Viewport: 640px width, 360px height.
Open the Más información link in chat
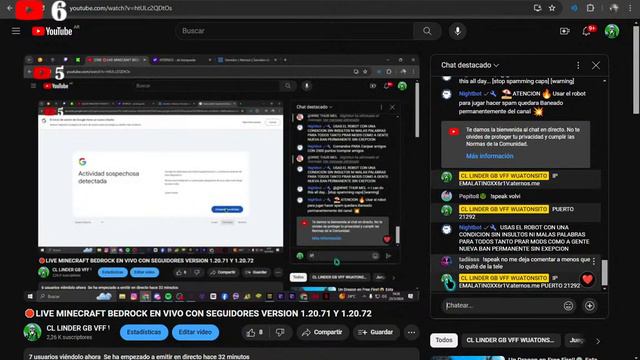(x=489, y=156)
